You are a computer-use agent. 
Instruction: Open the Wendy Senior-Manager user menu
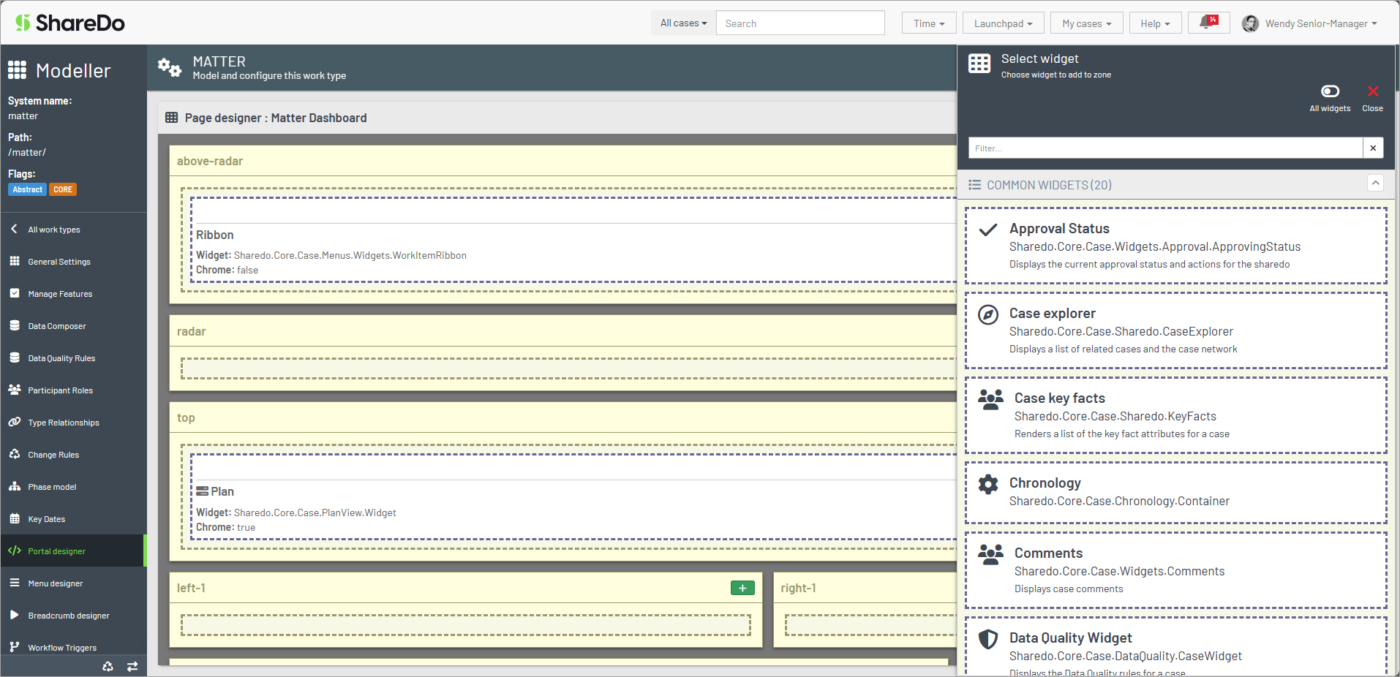coord(1310,22)
